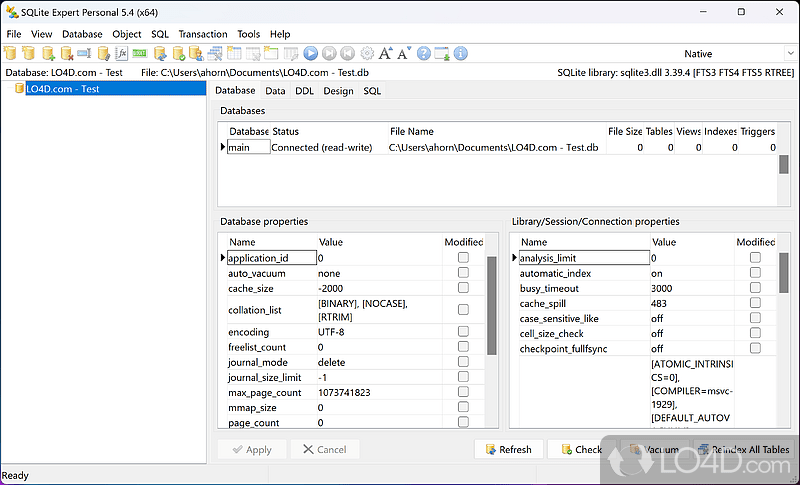Click the Cancel button
The height and width of the screenshot is (485, 800).
pyautogui.click(x=325, y=449)
